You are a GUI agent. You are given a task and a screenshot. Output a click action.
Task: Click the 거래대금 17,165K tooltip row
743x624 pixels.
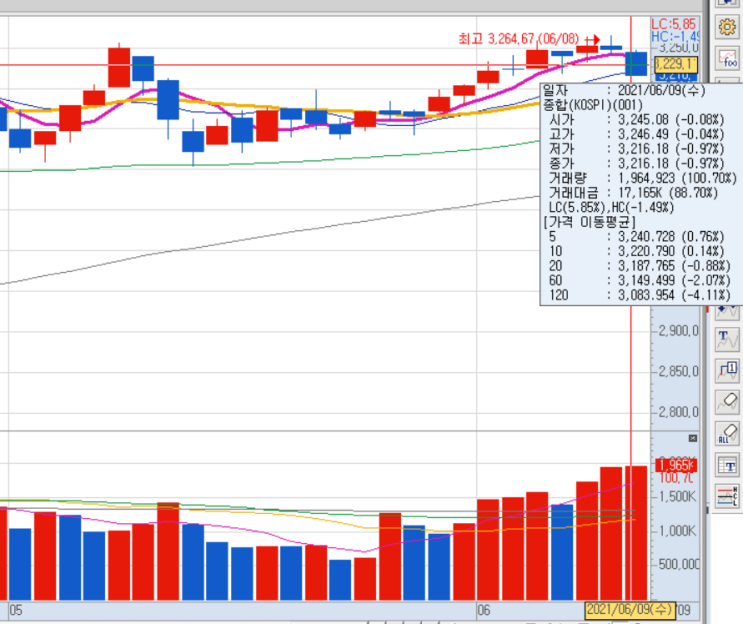(x=633, y=193)
